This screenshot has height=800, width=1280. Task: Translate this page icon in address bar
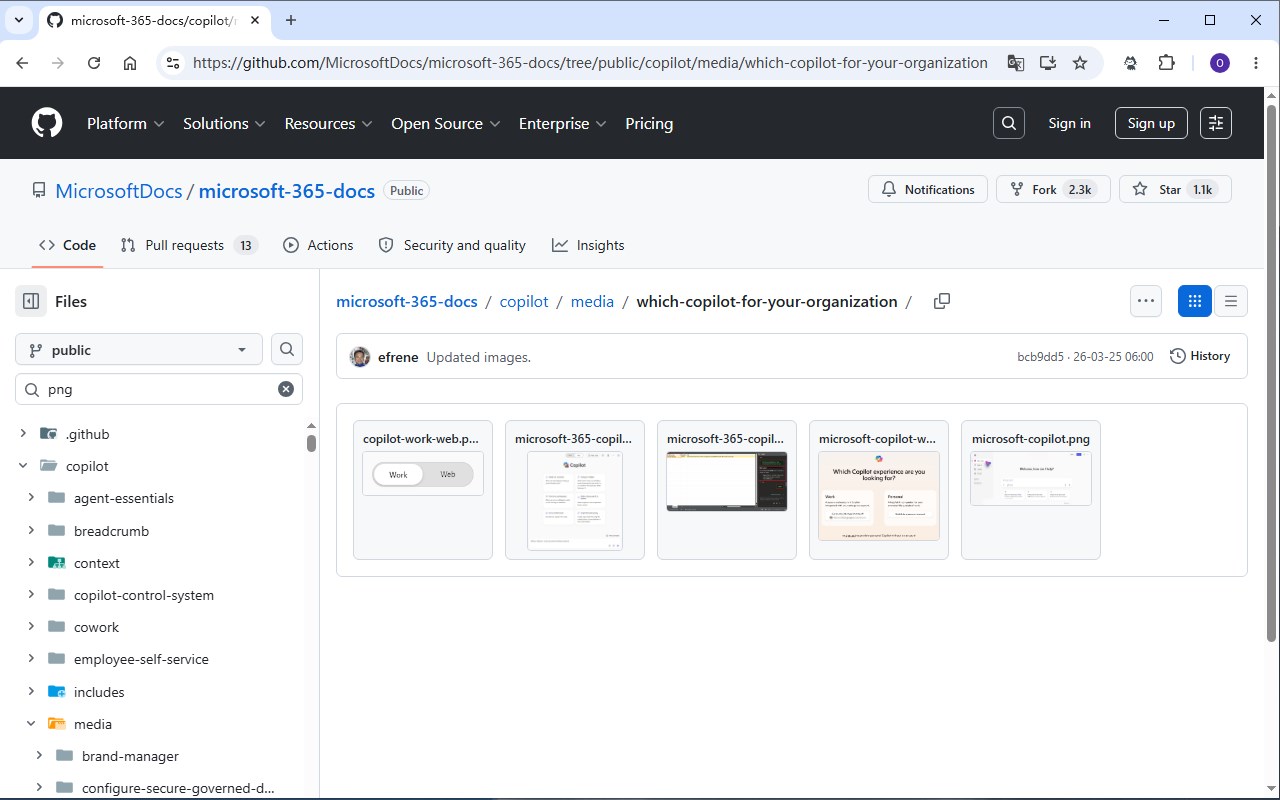[x=1016, y=63]
